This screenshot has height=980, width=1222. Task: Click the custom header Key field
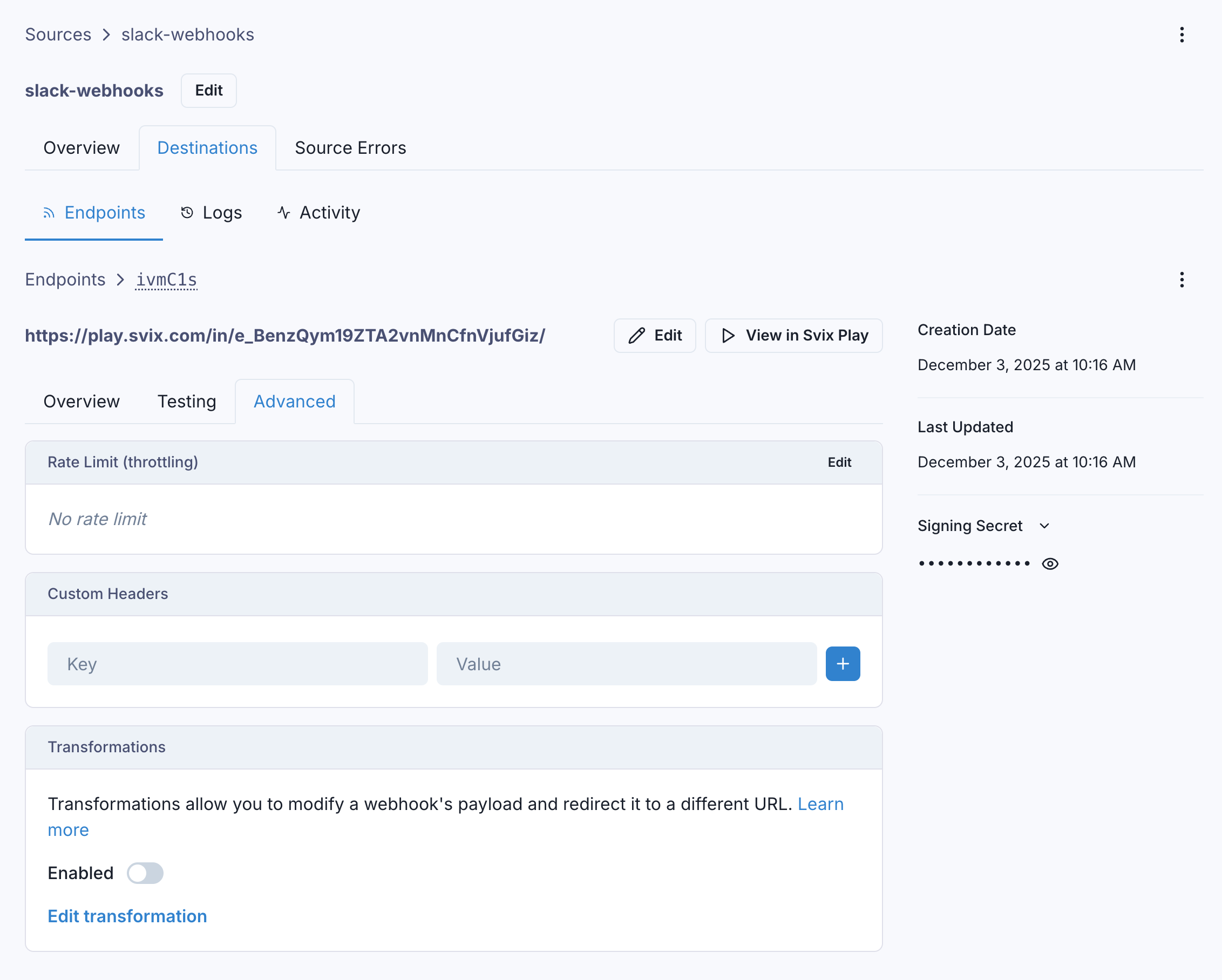[x=237, y=664]
